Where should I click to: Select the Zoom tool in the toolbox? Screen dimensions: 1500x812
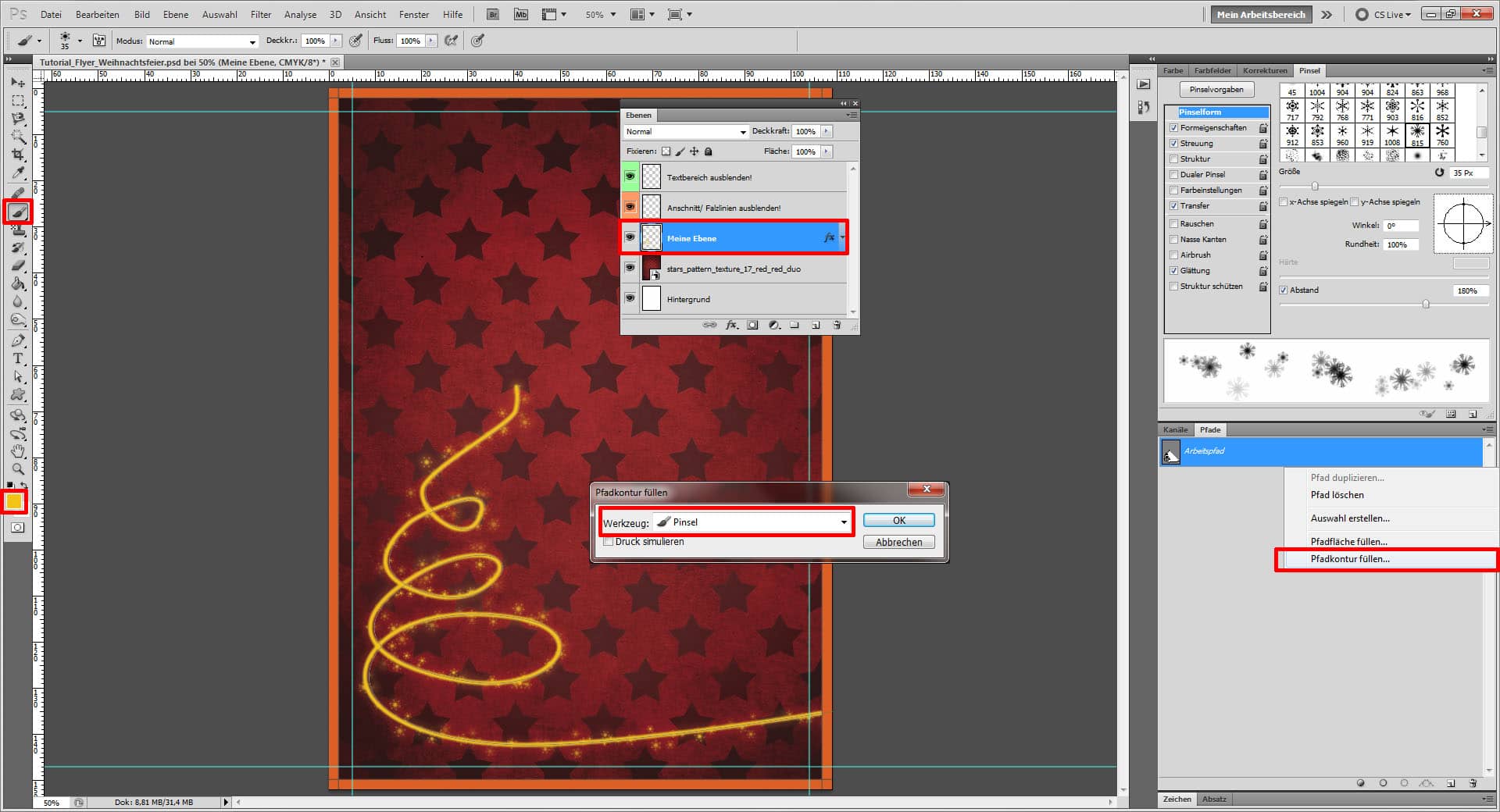pos(18,469)
